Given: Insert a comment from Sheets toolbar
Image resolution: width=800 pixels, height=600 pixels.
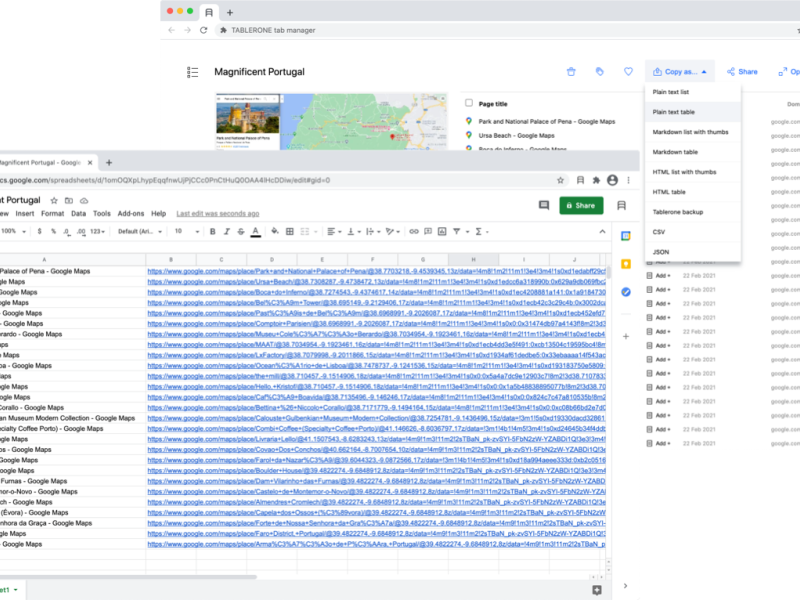Looking at the screenshot, I should [x=428, y=232].
